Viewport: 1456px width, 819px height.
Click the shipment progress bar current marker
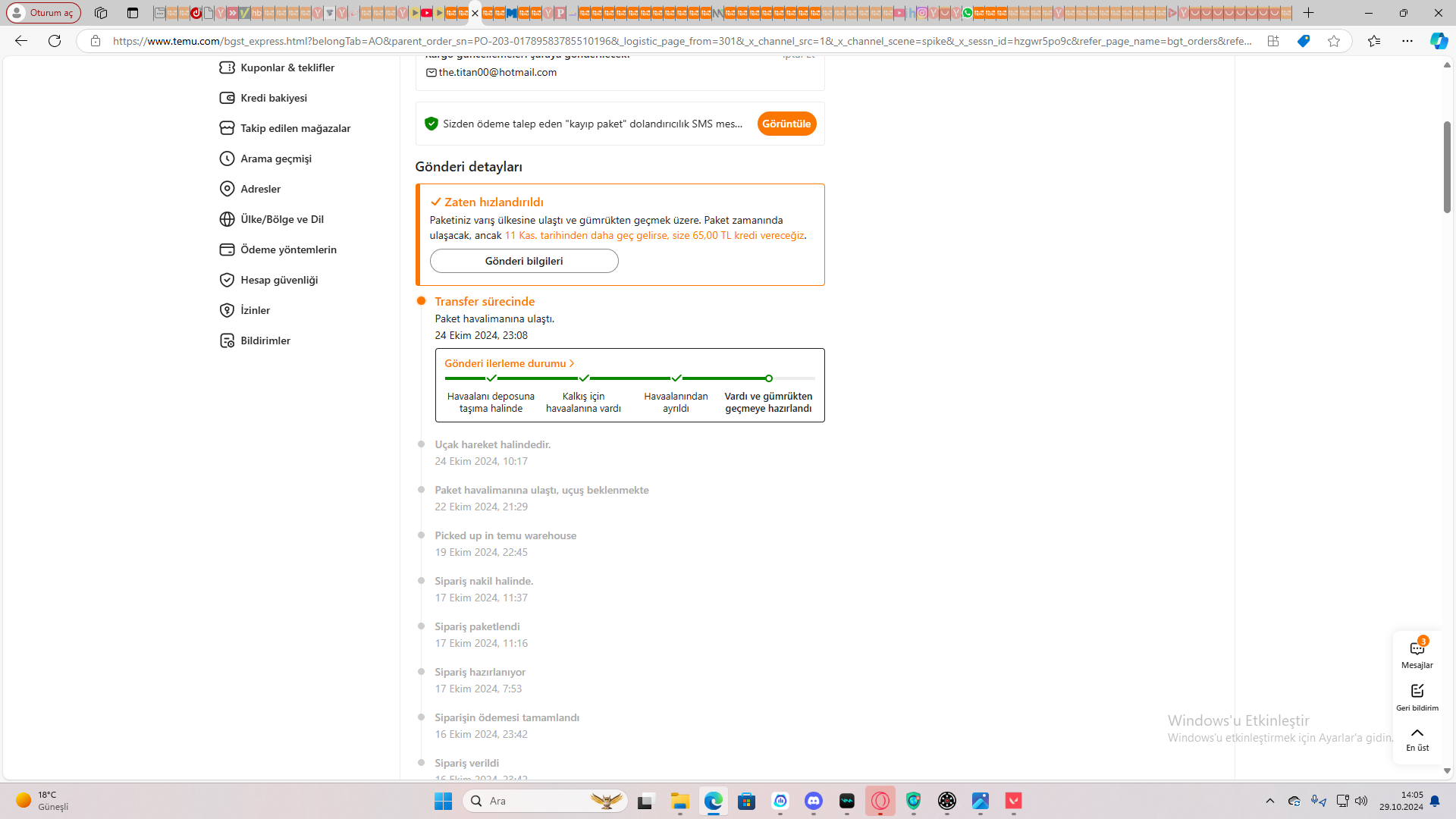(769, 378)
